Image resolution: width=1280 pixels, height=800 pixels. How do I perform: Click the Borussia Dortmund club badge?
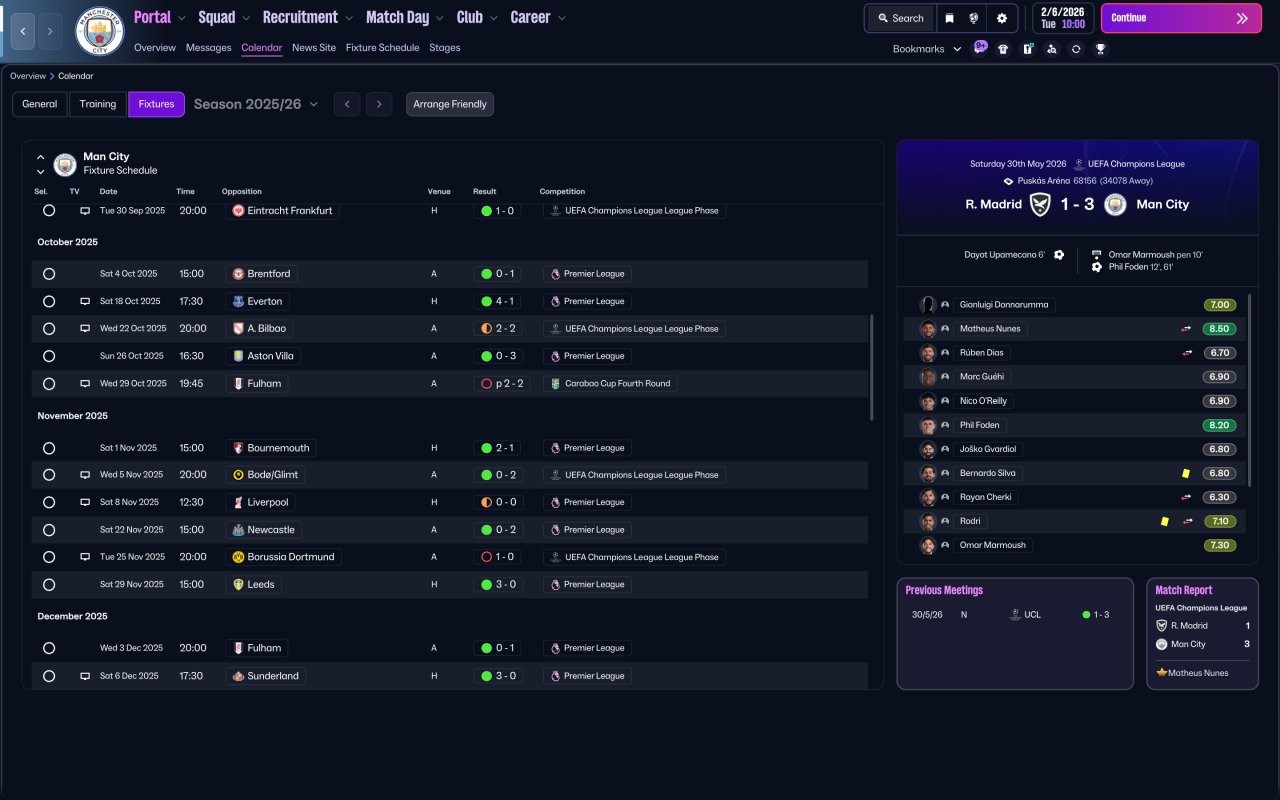pyautogui.click(x=238, y=557)
